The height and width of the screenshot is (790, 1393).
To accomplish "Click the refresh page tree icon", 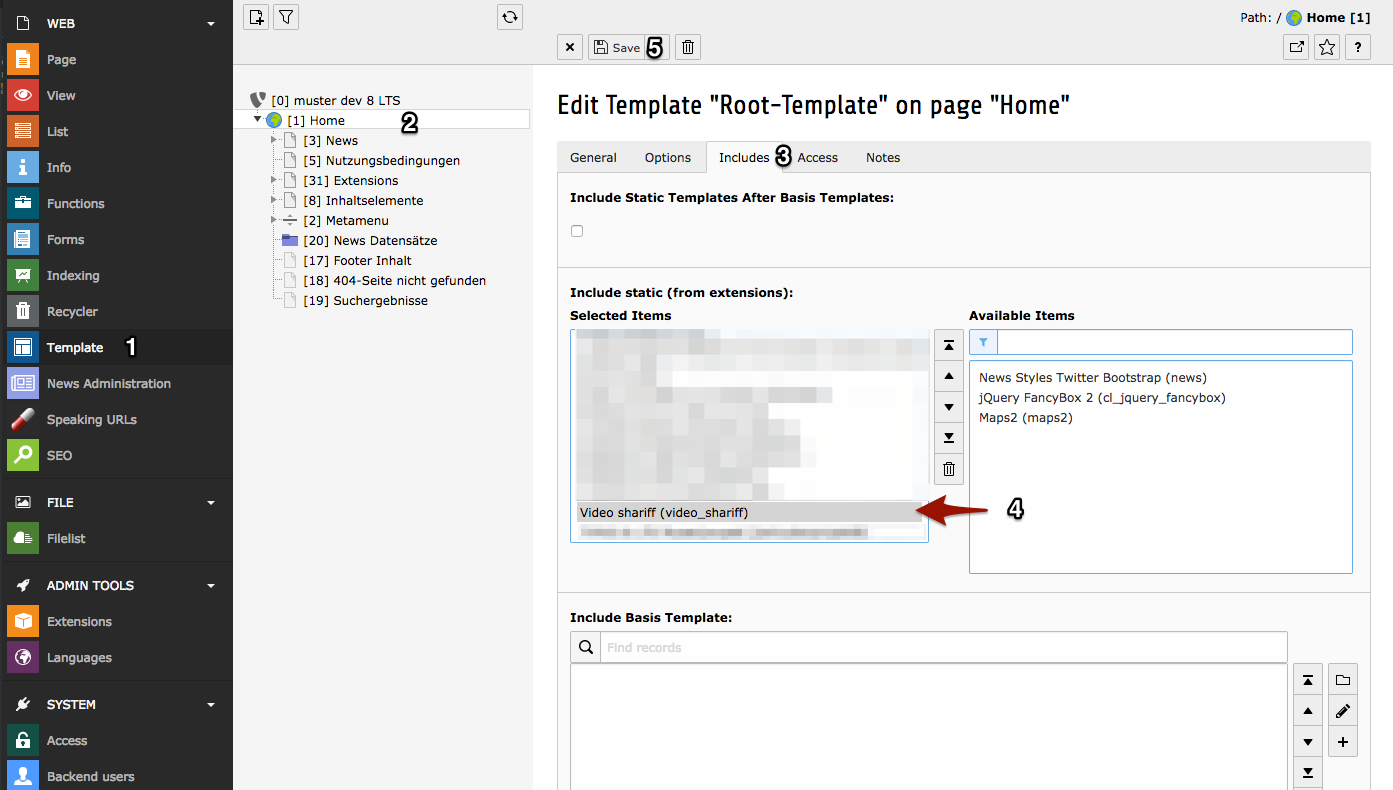I will tap(510, 17).
